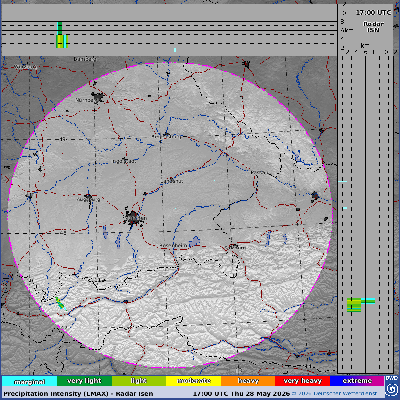Click the 17:00 UTC time label at top right
This screenshot has height=400, width=400.
point(373,13)
